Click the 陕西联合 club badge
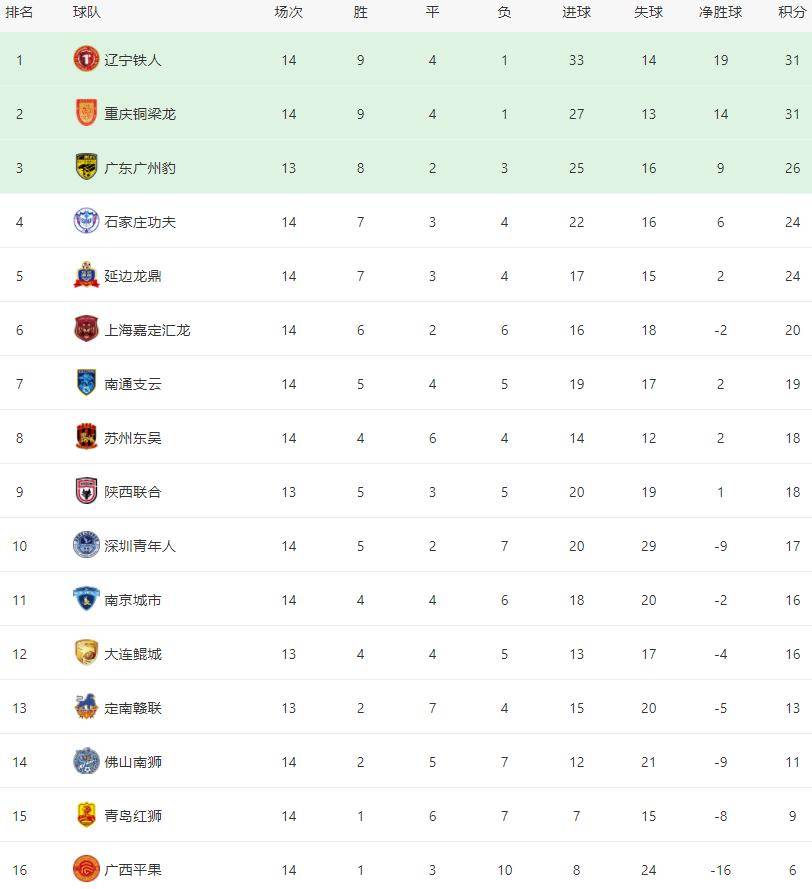The image size is (812, 889). coord(86,491)
